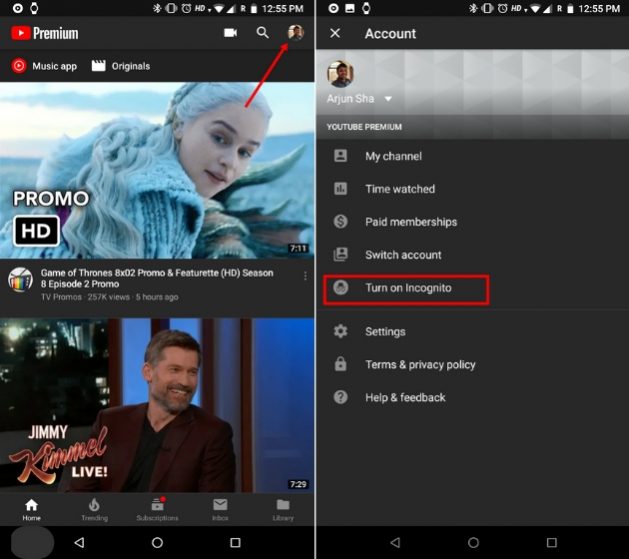Tap the YouTube Premium logo

(x=45, y=33)
